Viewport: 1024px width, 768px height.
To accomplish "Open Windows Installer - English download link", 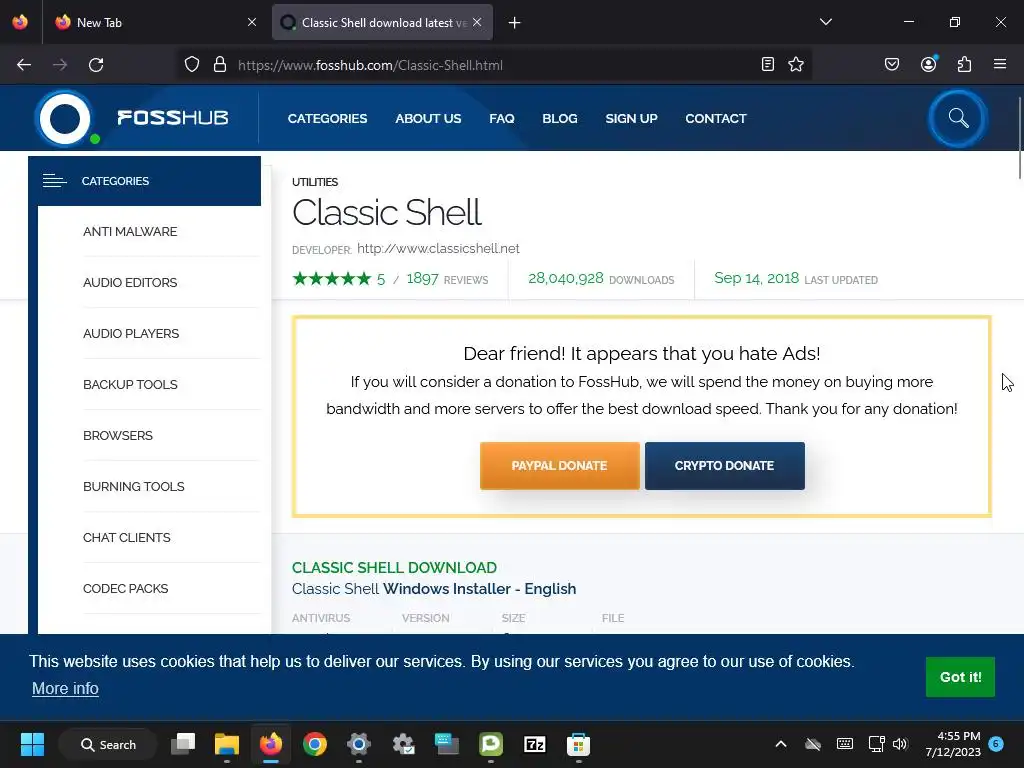I will pyautogui.click(x=479, y=588).
